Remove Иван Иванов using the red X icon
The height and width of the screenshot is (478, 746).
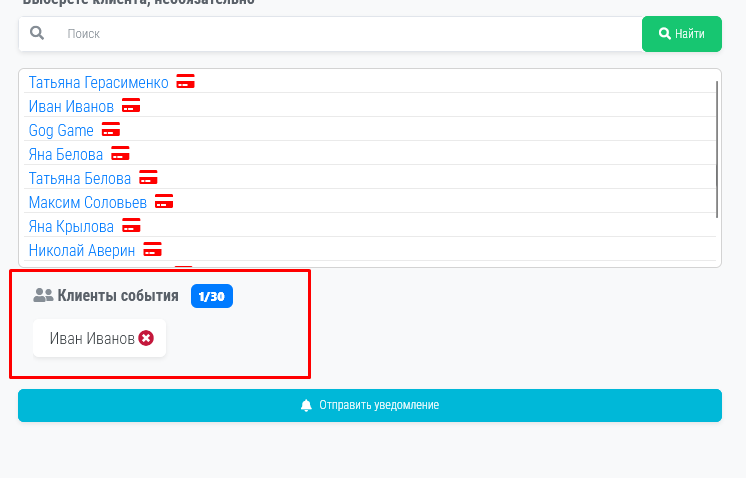click(x=146, y=339)
